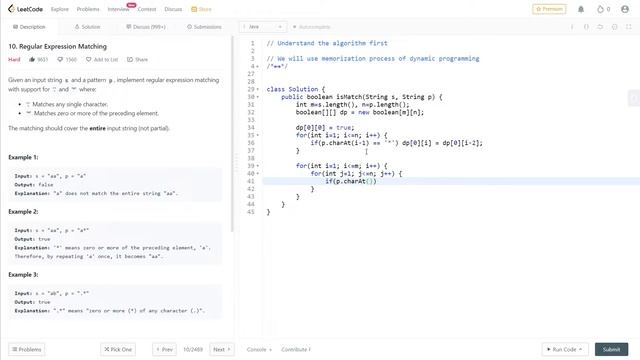Click the format code braces icon

pos(586,27)
